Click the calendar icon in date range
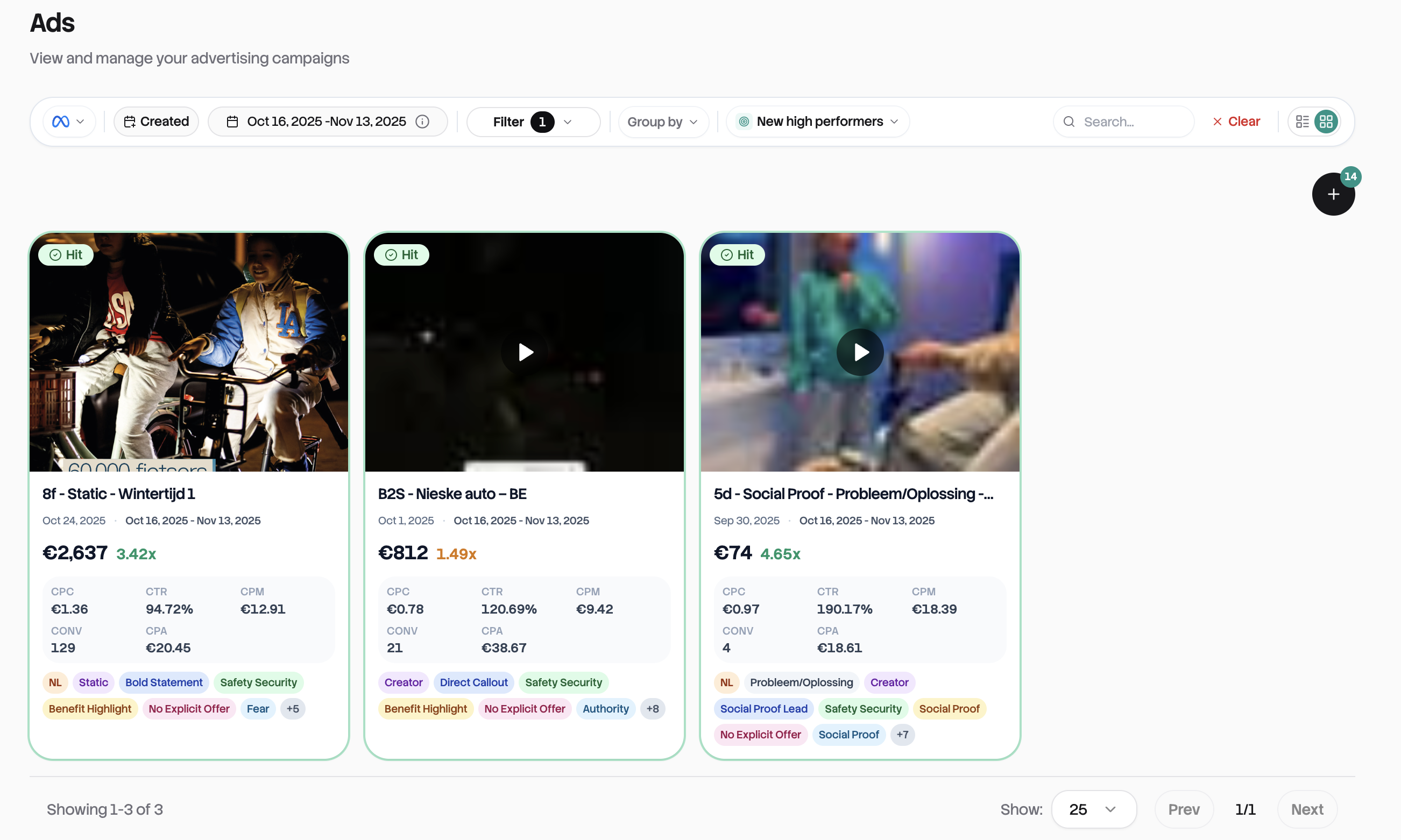Image resolution: width=1401 pixels, height=840 pixels. [232, 121]
